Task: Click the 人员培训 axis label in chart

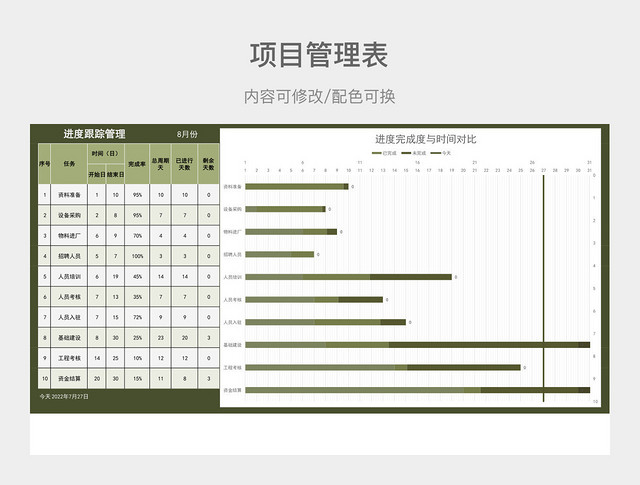Action: pos(232,277)
